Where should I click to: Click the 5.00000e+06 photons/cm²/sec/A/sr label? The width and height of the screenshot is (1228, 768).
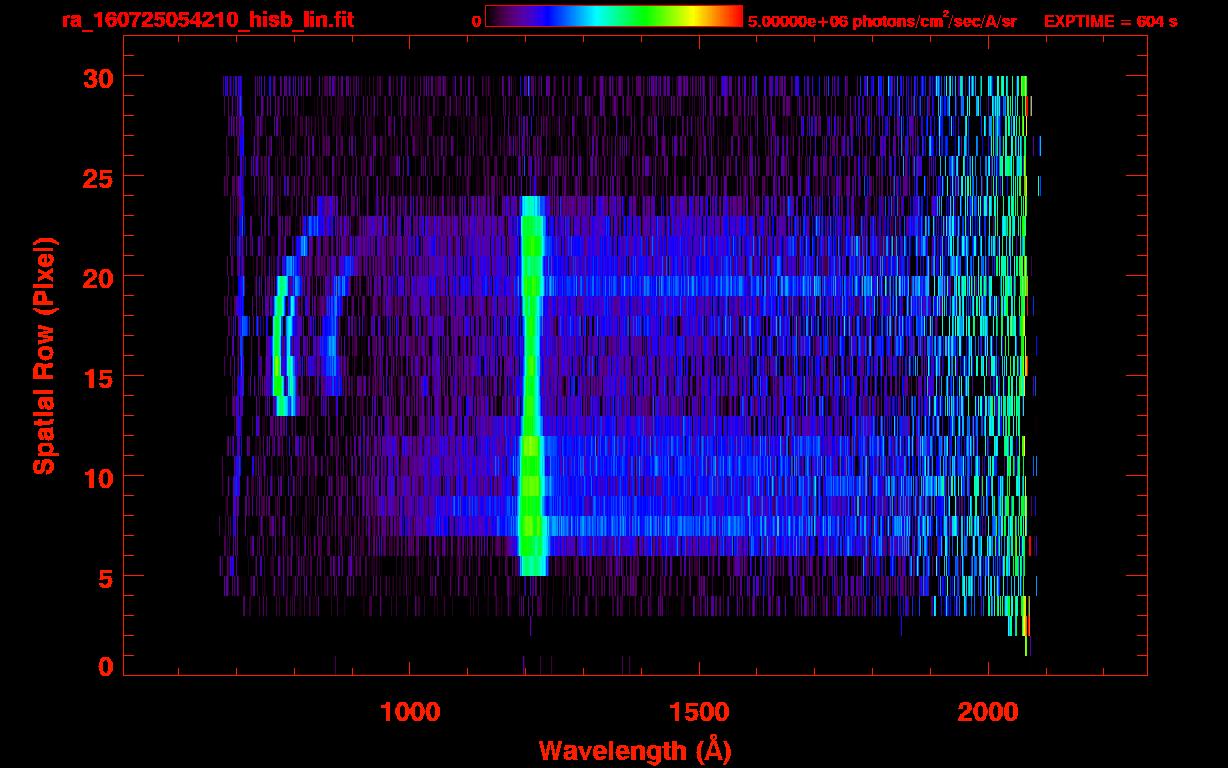click(882, 20)
